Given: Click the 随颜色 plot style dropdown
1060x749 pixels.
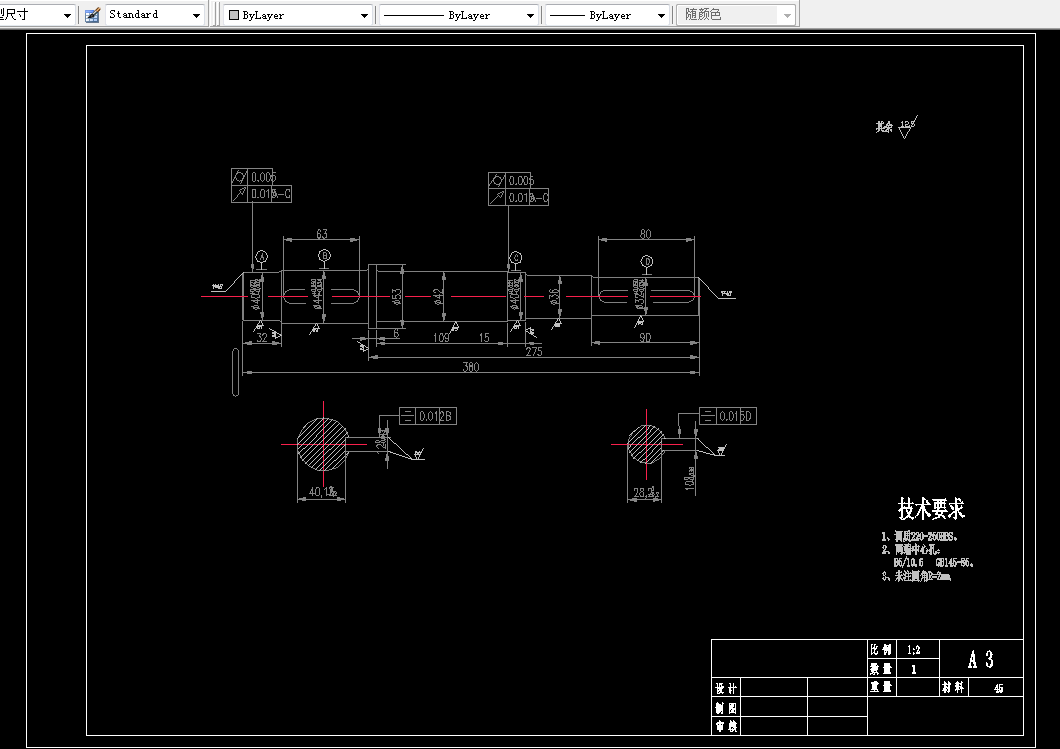Looking at the screenshot, I should 736,14.
